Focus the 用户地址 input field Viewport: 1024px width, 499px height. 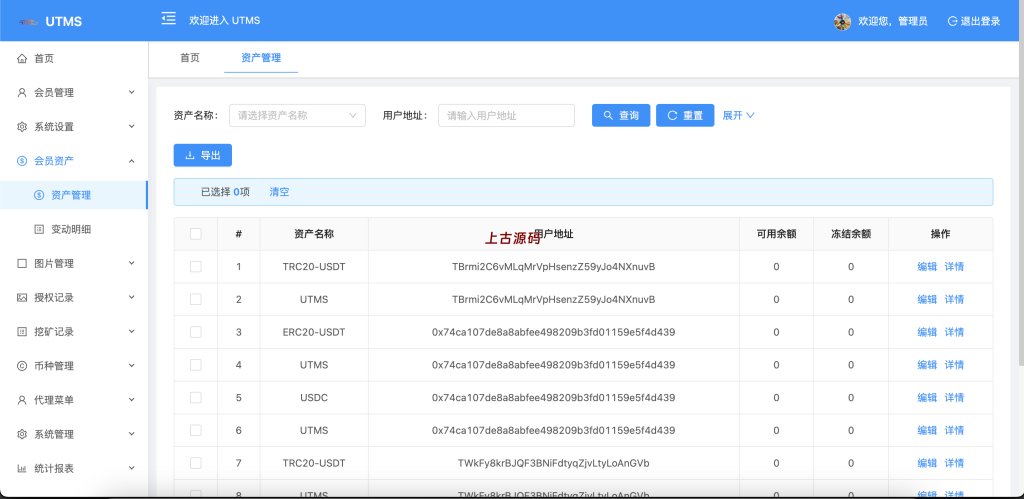tap(506, 116)
